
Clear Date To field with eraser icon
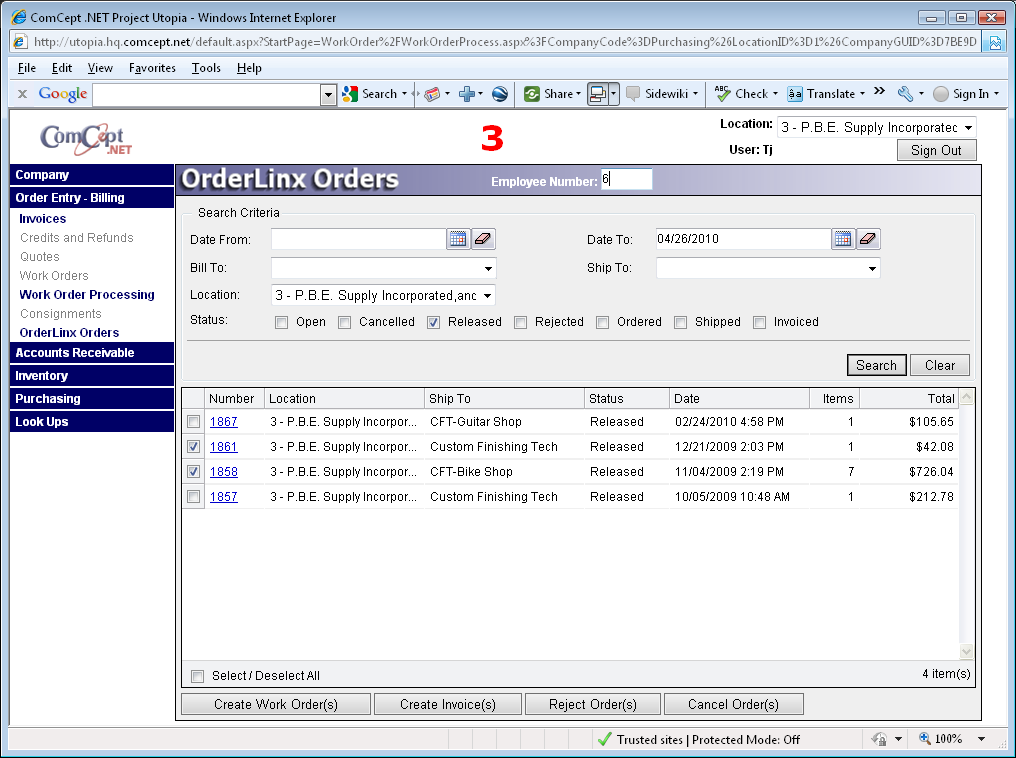tap(869, 239)
